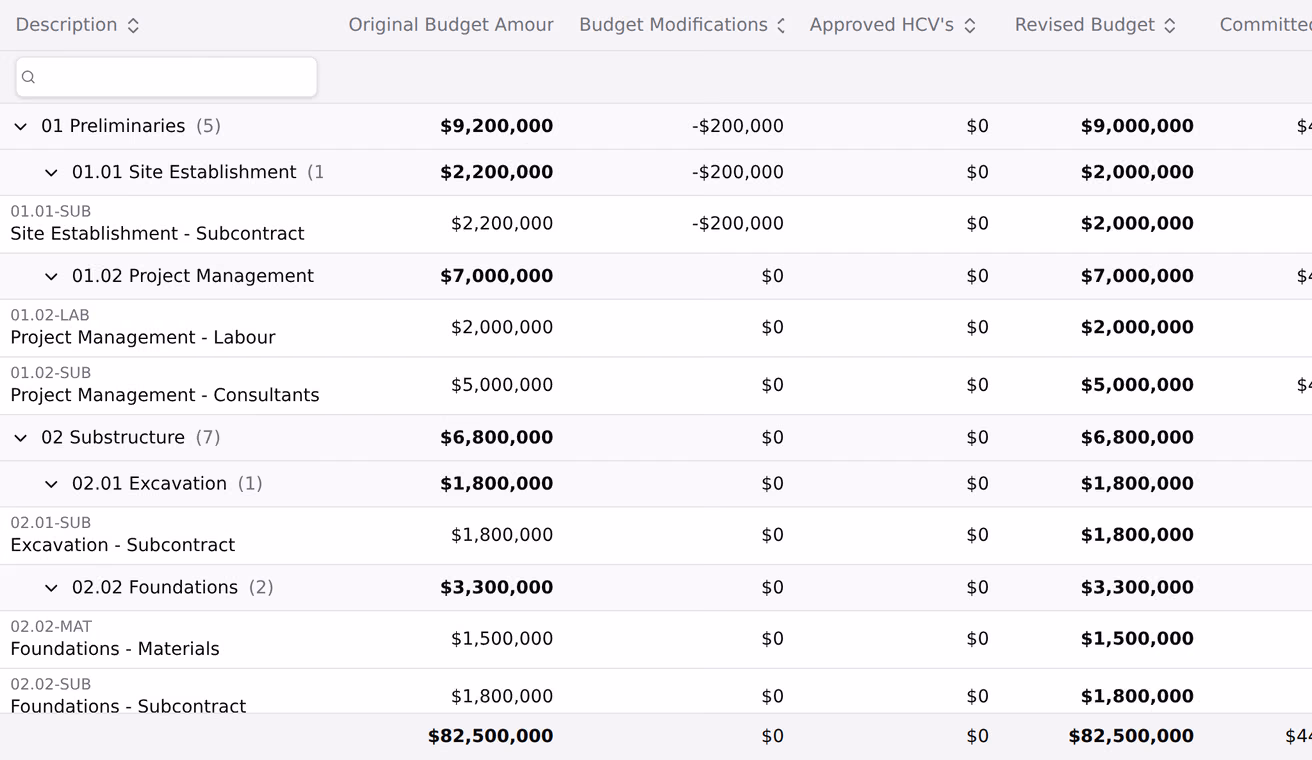Click $5,000,000 original budget for Consultants line
The image size is (1312, 760).
point(502,386)
